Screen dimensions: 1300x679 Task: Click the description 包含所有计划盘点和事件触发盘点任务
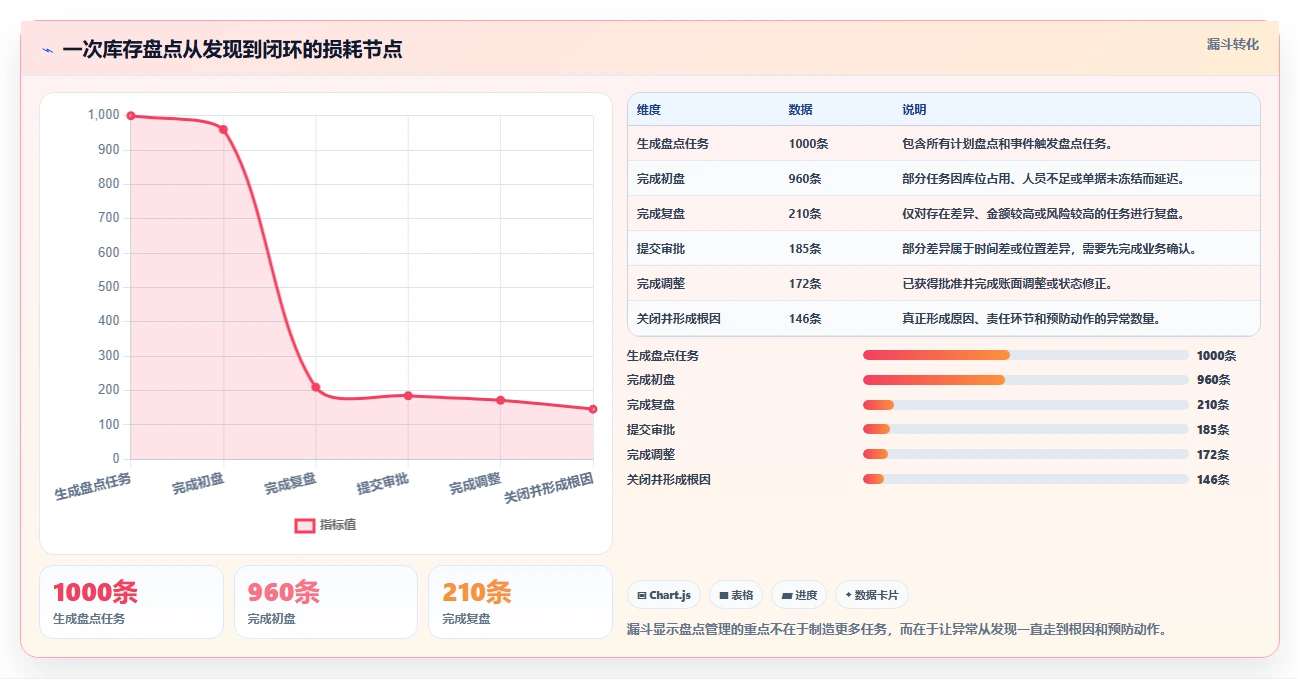click(x=1008, y=144)
